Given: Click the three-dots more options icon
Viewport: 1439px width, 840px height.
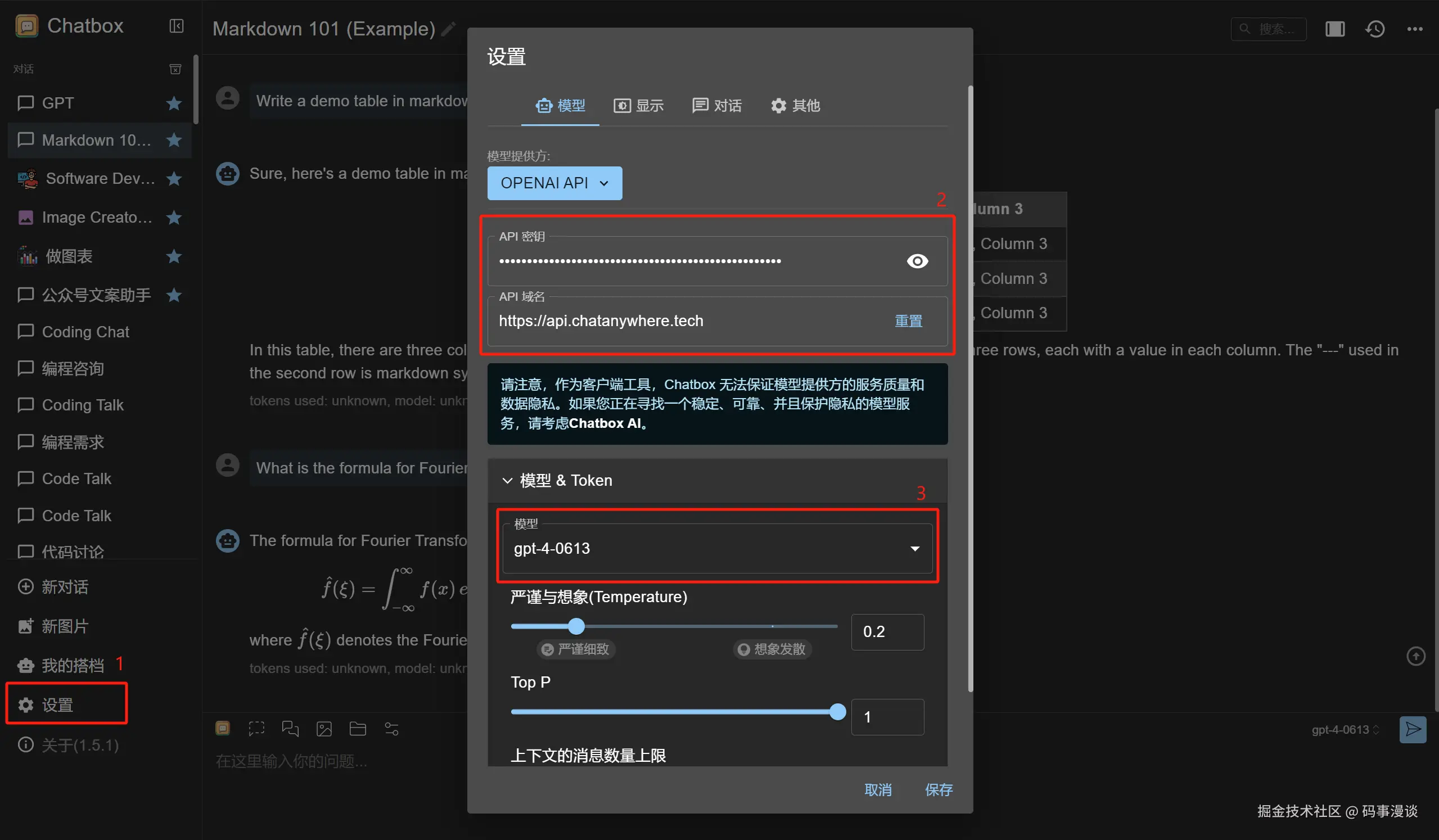Looking at the screenshot, I should (1414, 29).
